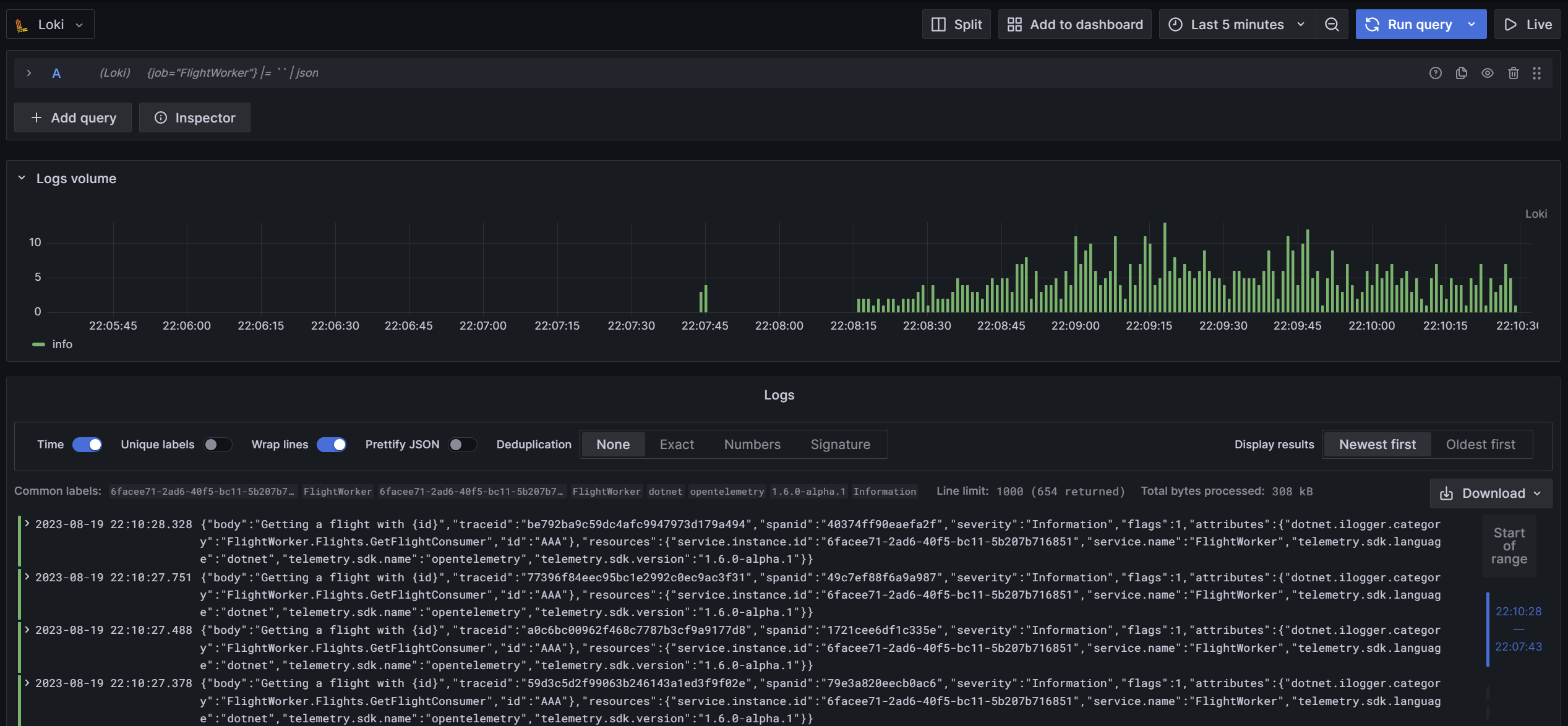The height and width of the screenshot is (726, 1568).
Task: Expand query row A chevron
Action: pyautogui.click(x=28, y=73)
